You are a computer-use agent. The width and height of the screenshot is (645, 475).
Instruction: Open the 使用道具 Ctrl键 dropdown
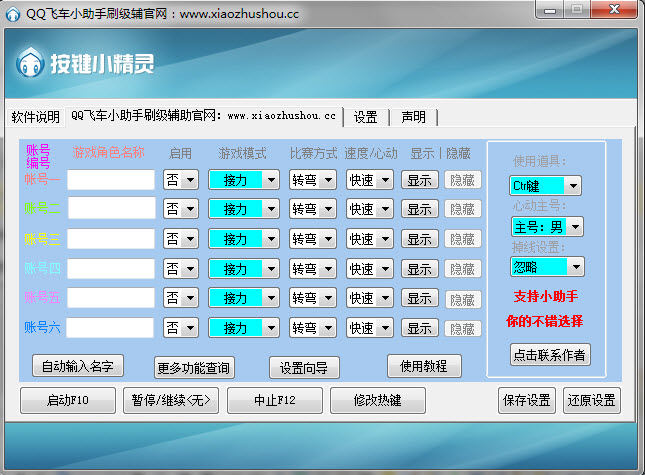click(545, 185)
